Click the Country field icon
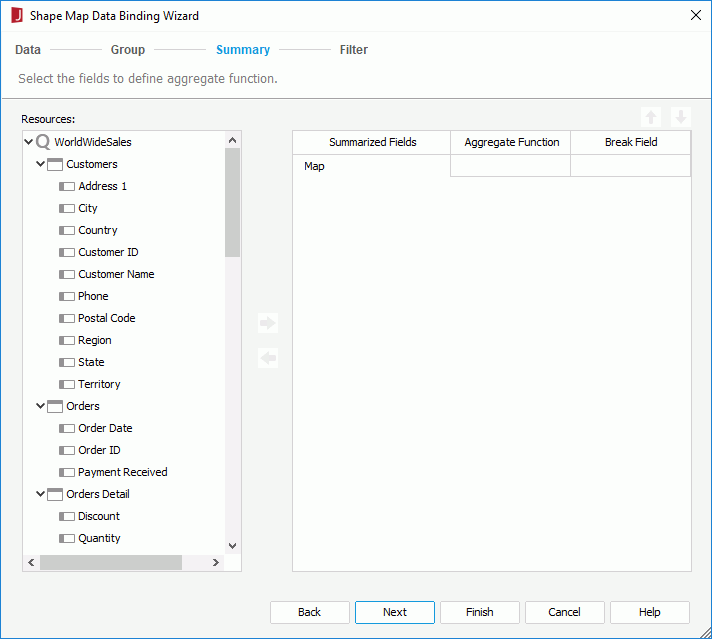Image resolution: width=712 pixels, height=639 pixels. pos(67,231)
